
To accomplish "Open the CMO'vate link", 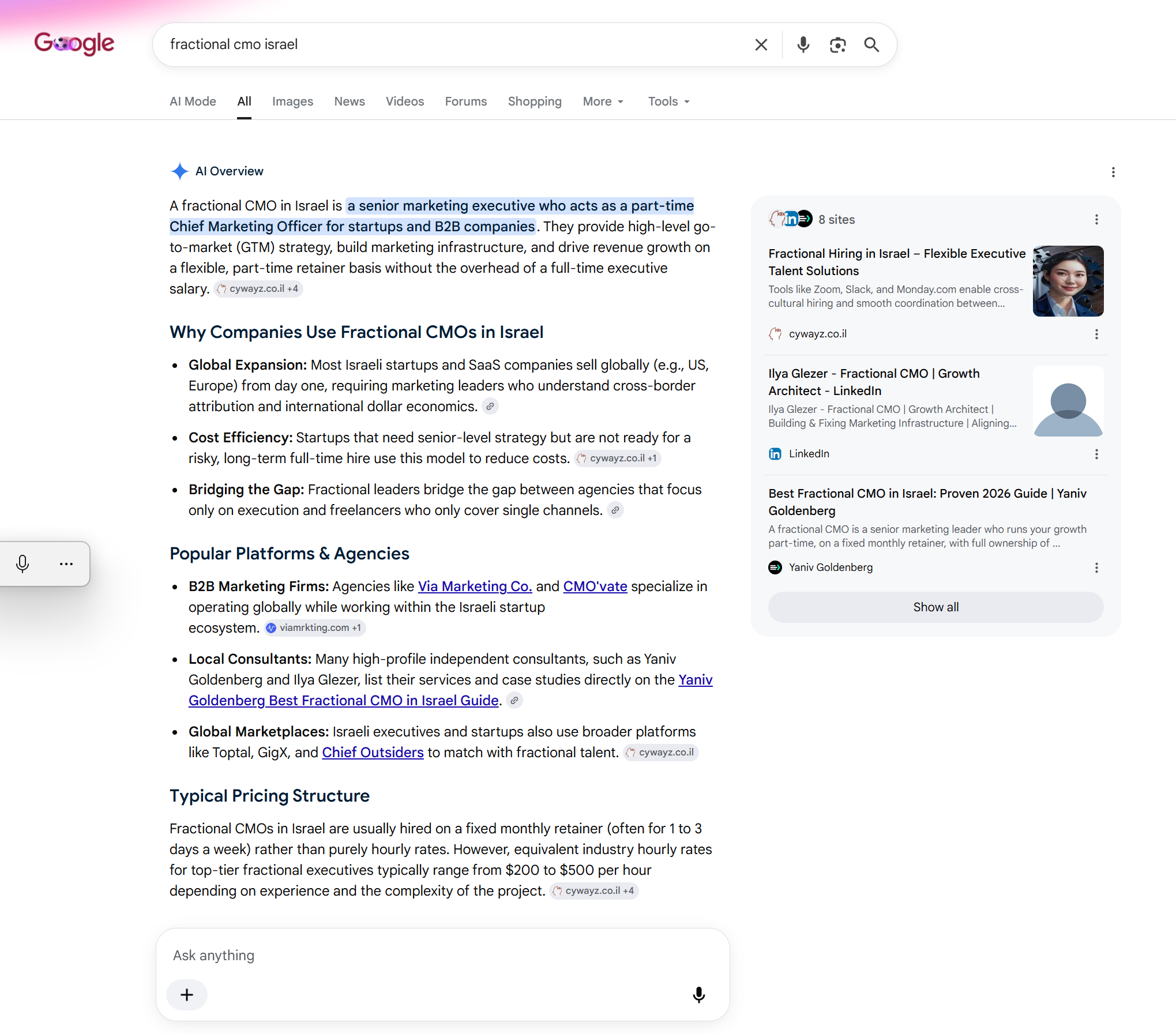I will click(595, 586).
